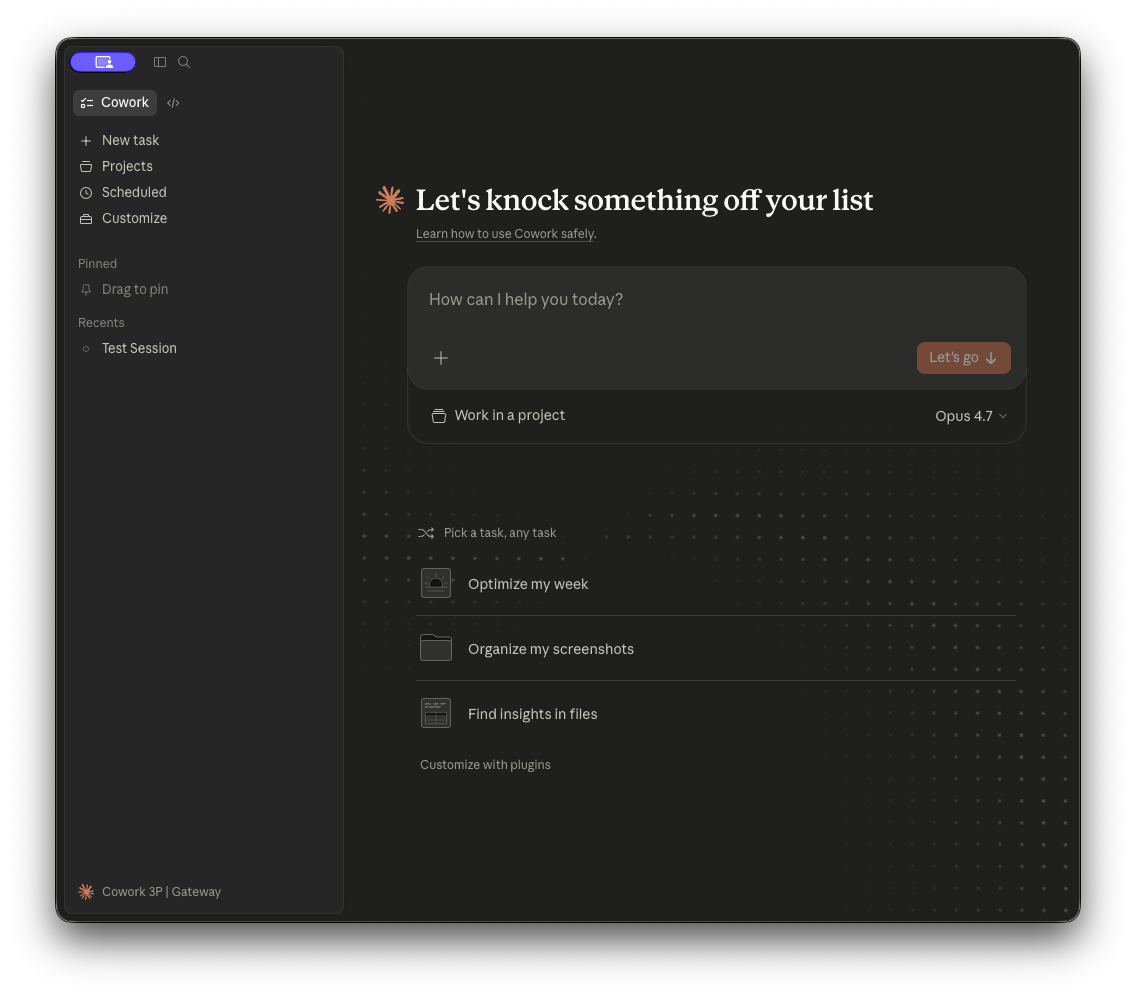Choose the Organize my screenshots suggestion
Image resolution: width=1136 pixels, height=996 pixels.
[550, 649]
